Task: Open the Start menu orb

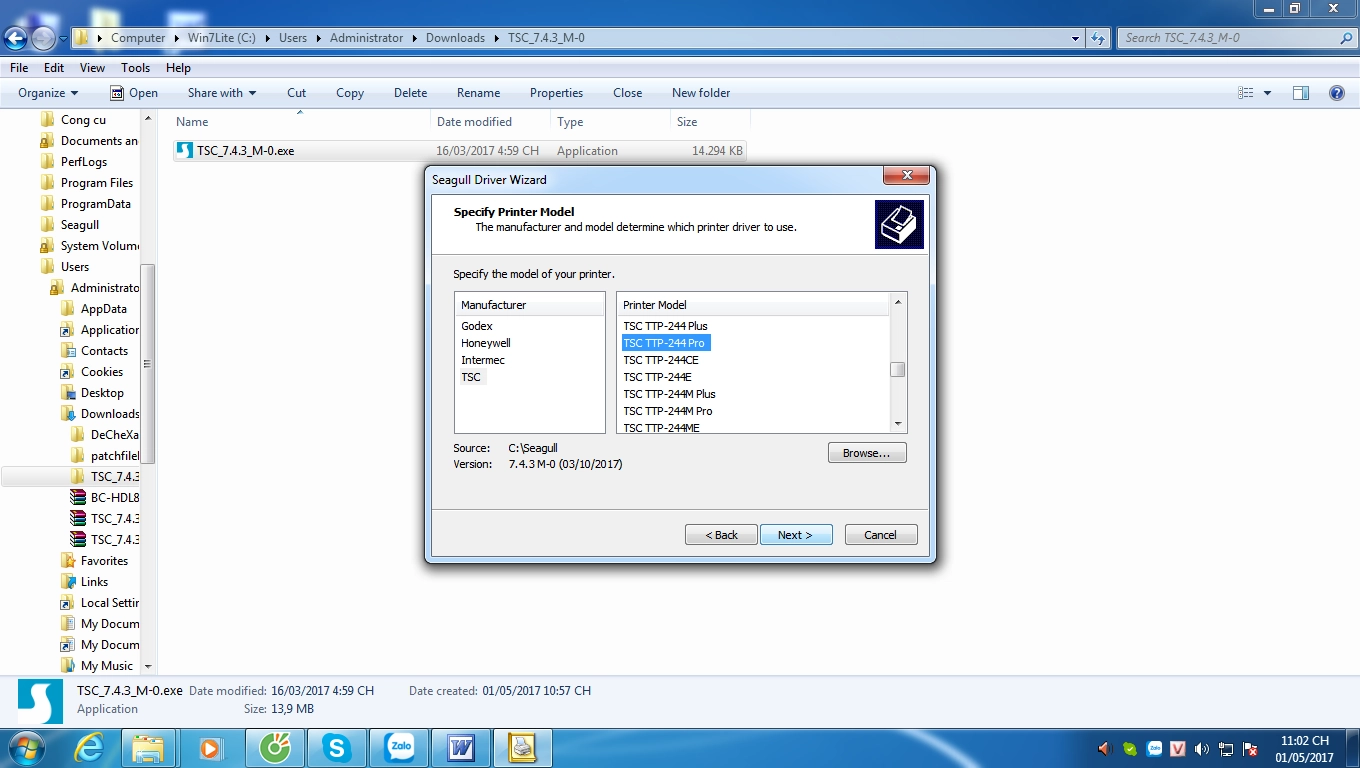Action: coord(25,748)
